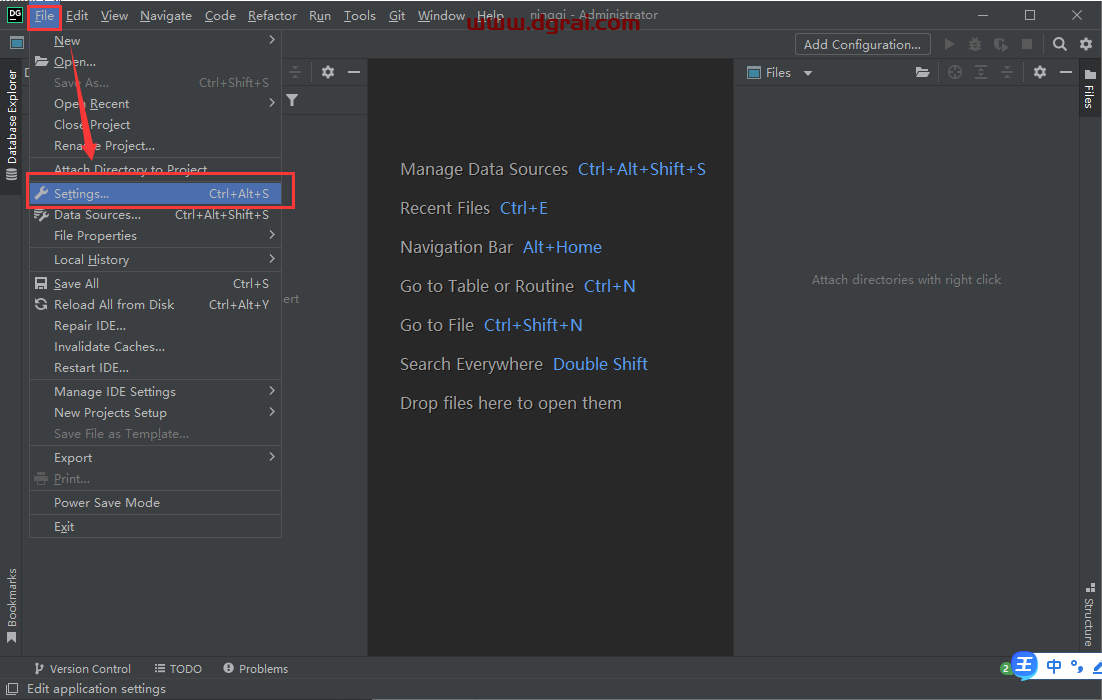This screenshot has width=1102, height=700.
Task: Click the DataGrip logo icon
Action: tap(15, 15)
